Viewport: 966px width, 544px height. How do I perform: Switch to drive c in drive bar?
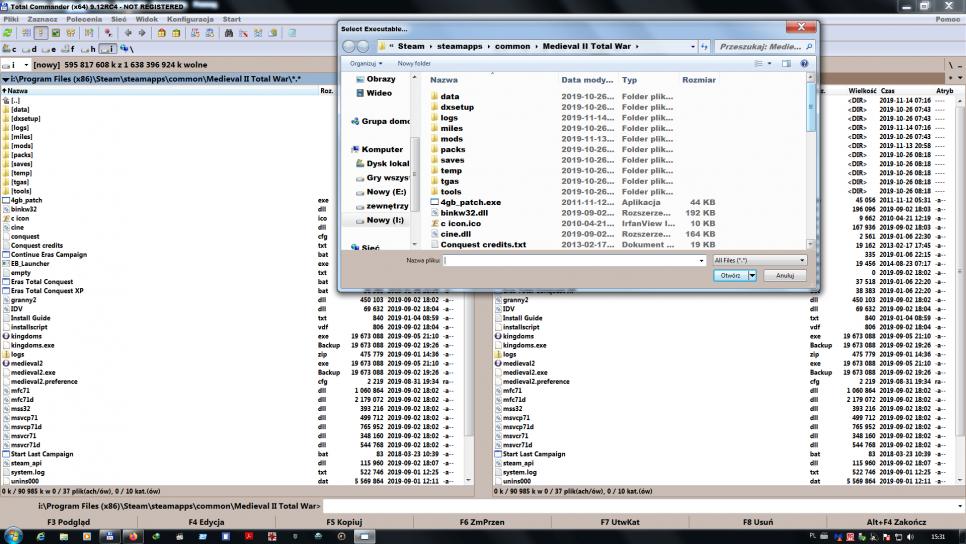point(11,48)
